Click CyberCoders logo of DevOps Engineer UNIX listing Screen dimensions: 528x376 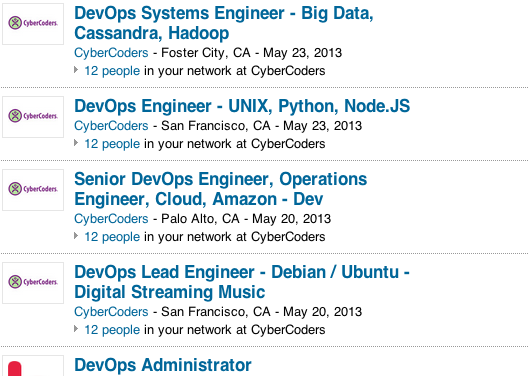point(33,116)
